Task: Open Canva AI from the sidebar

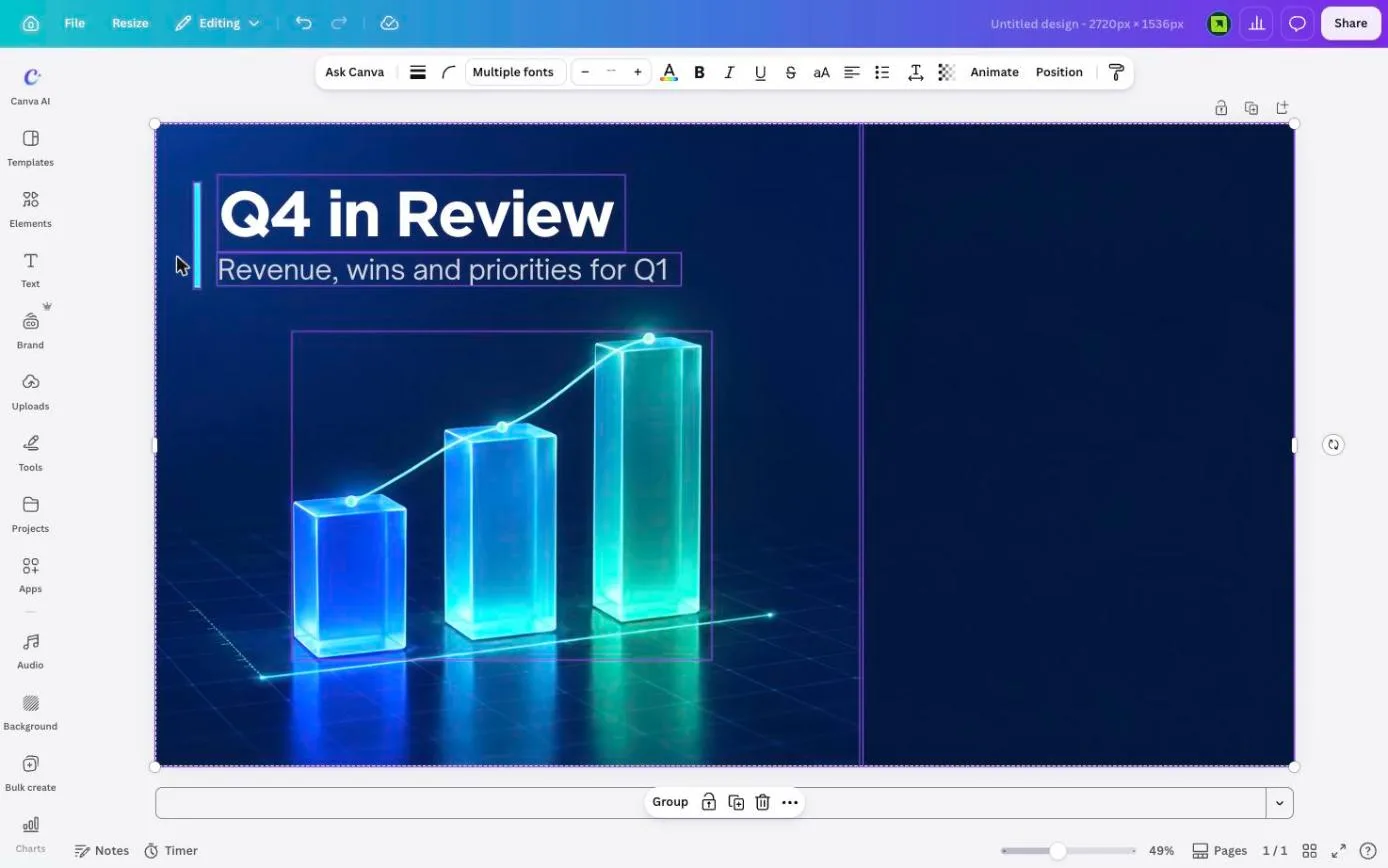Action: click(x=30, y=86)
